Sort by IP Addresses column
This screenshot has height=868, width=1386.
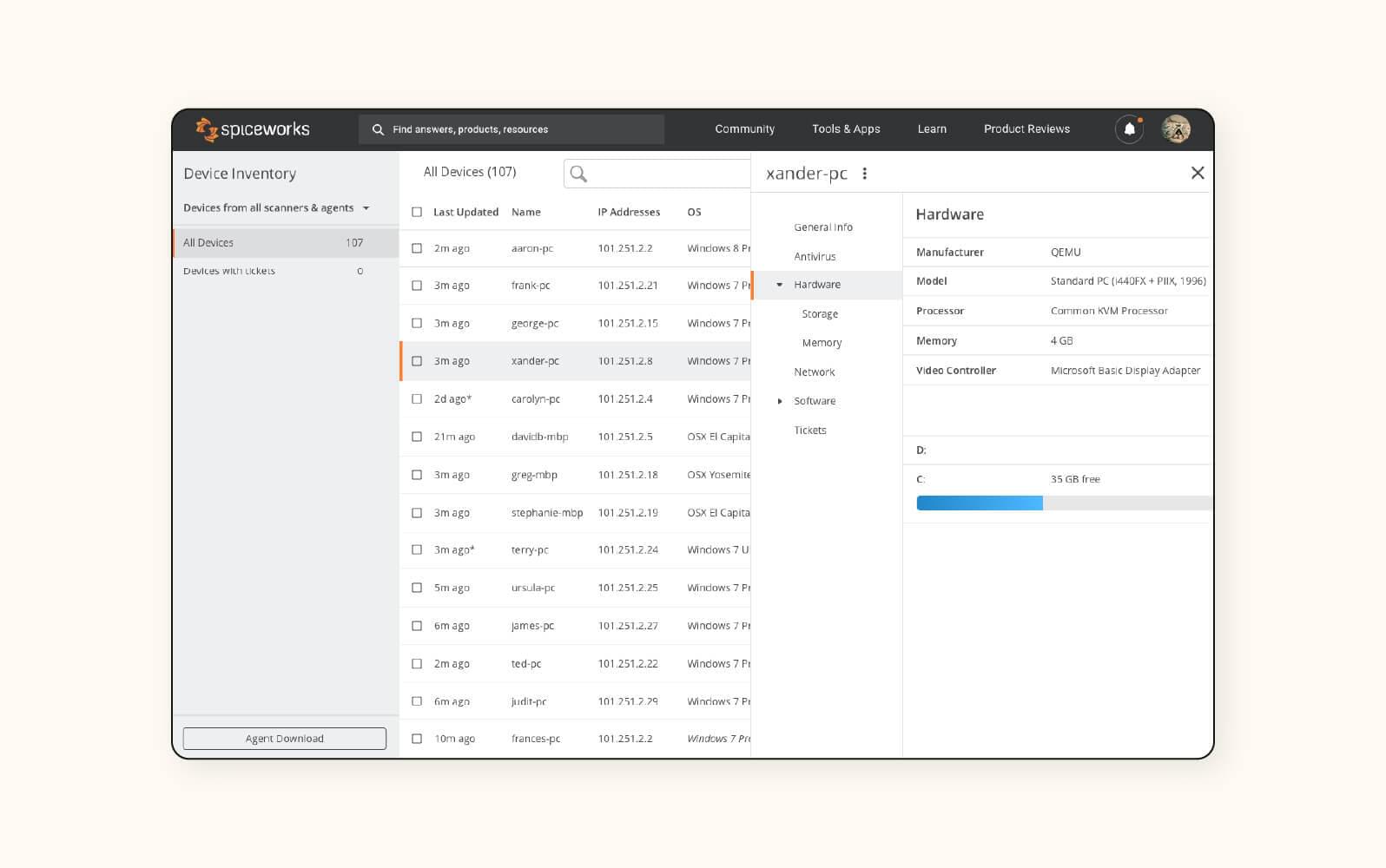(629, 212)
